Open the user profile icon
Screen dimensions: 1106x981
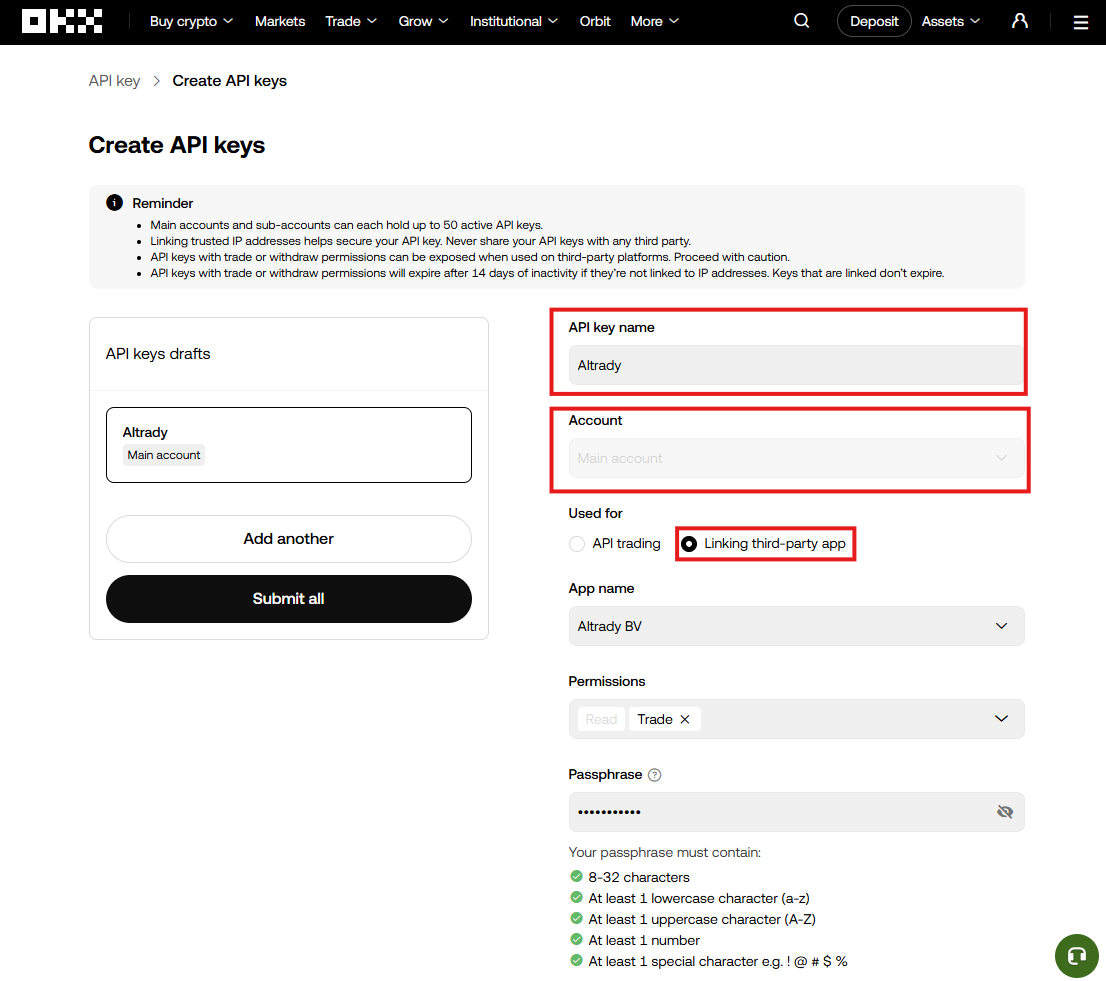coord(1019,21)
